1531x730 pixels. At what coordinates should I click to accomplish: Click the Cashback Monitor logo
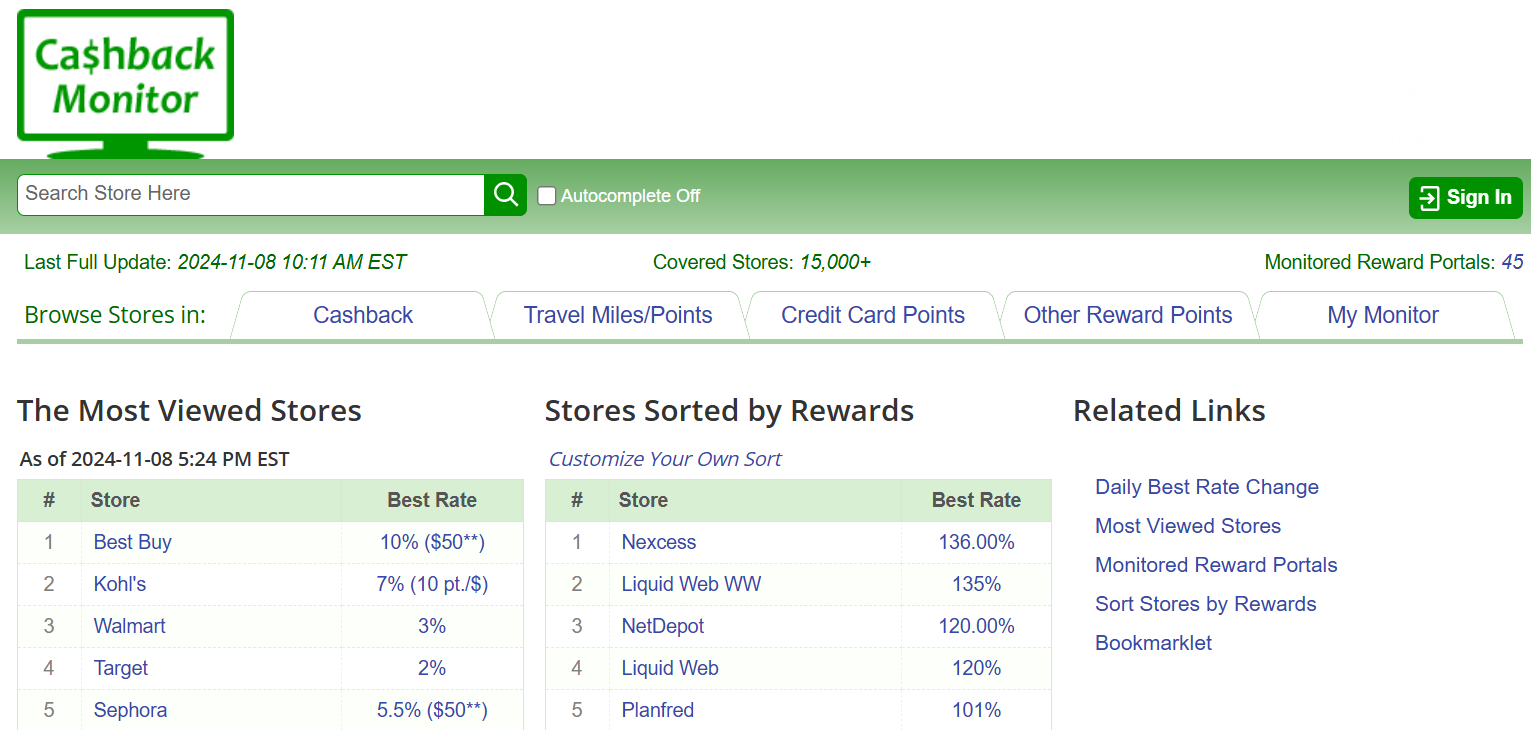tap(124, 80)
